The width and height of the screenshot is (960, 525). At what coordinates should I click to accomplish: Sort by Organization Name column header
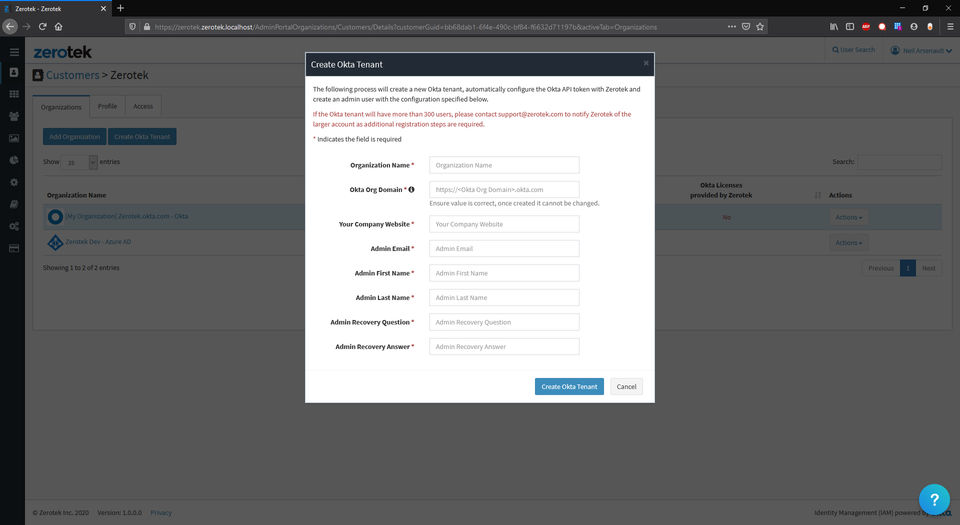(x=77, y=195)
